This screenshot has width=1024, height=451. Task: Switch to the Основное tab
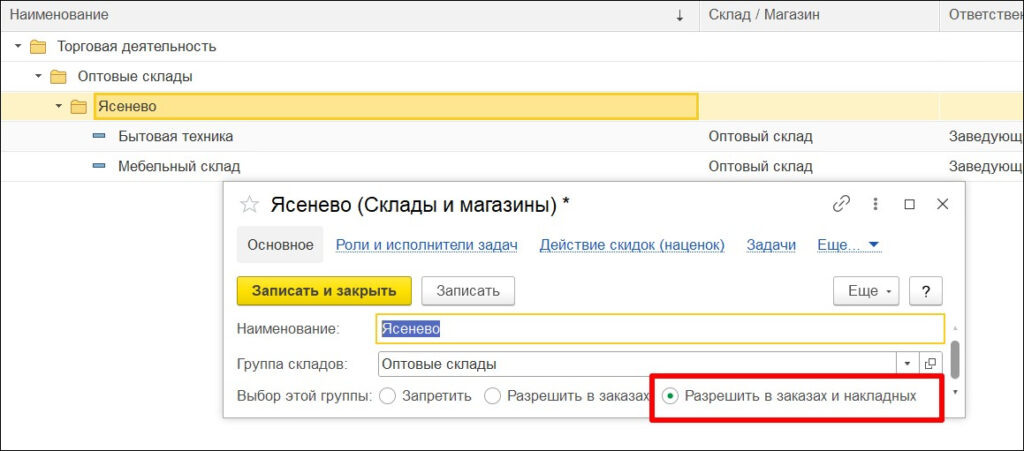pos(280,245)
